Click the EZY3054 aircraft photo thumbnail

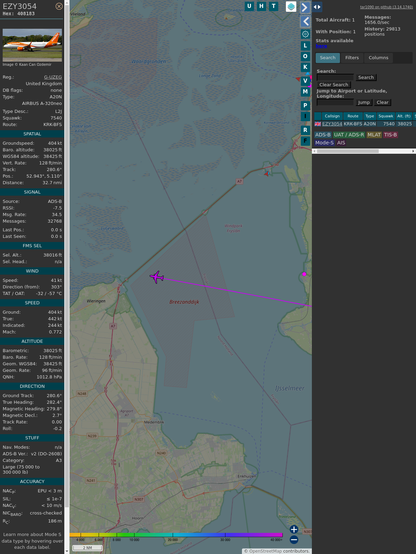(32, 45)
